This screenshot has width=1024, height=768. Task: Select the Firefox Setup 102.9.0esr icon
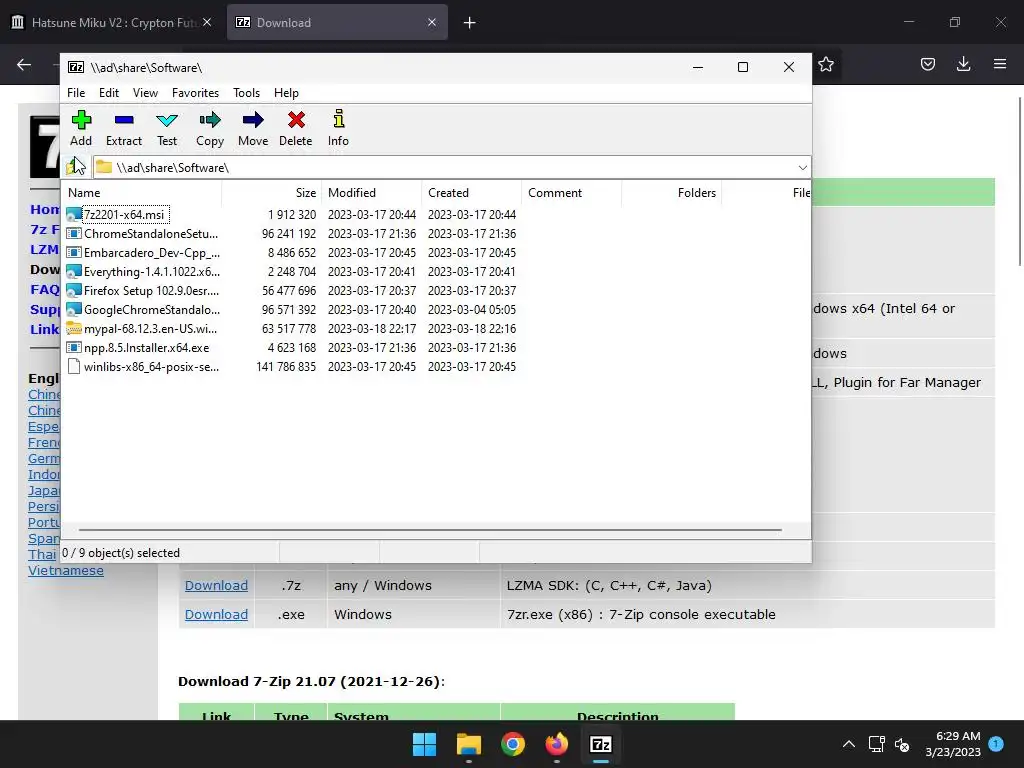[74, 290]
